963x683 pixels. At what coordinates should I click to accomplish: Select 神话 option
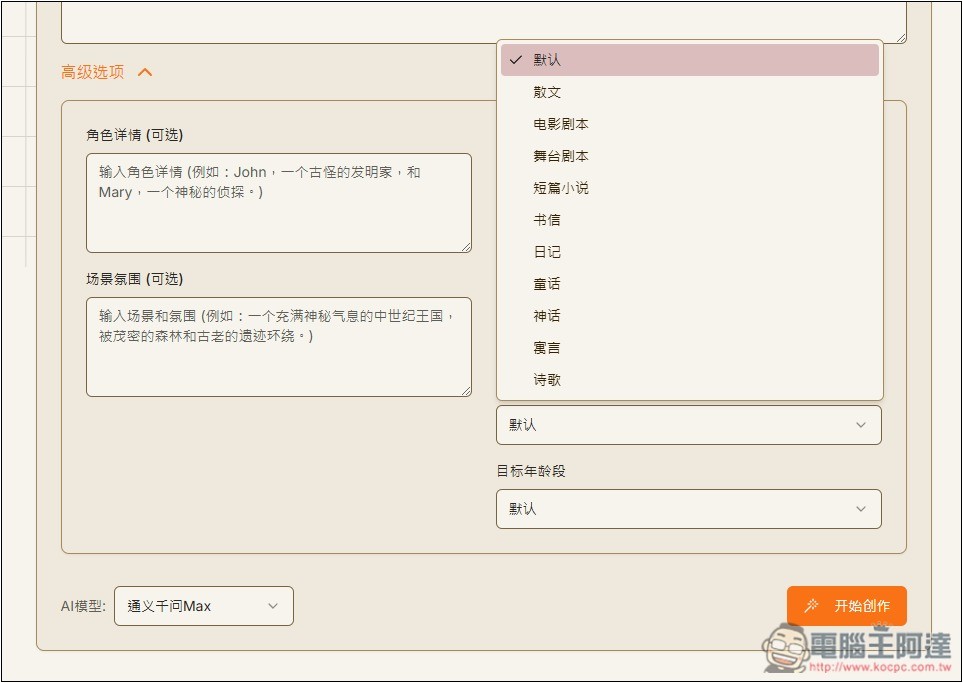(x=690, y=316)
